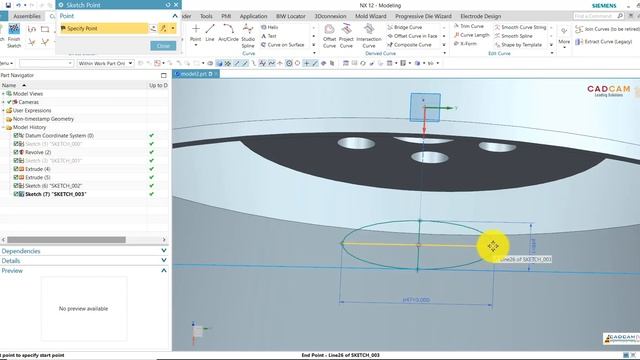Click the Undo icon in title bar
640x360 pixels.
(18, 5)
